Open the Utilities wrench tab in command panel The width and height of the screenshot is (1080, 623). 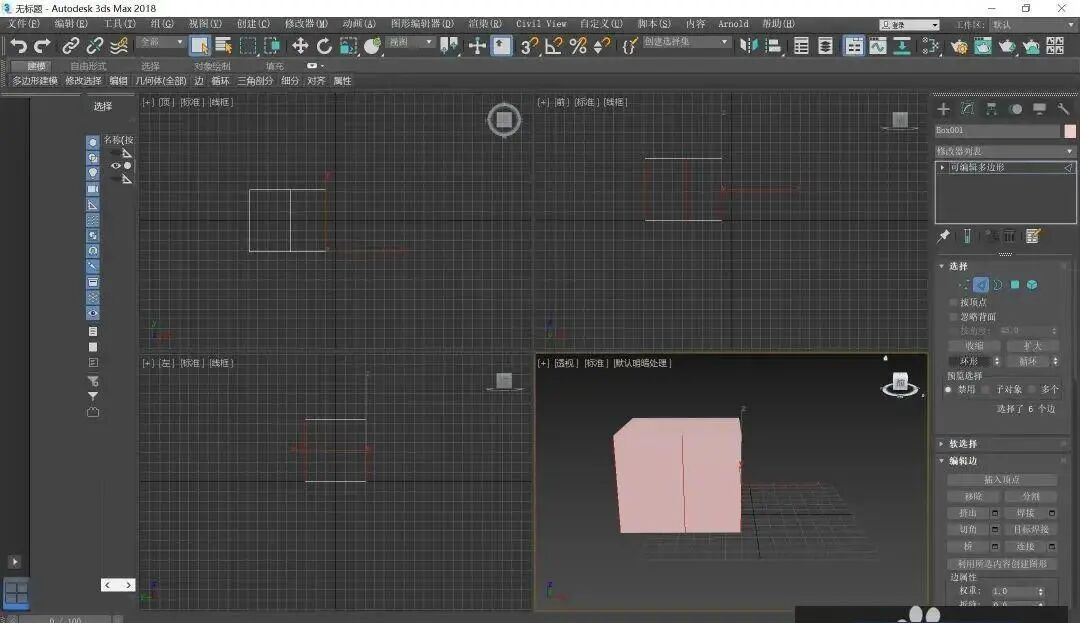[x=1063, y=109]
